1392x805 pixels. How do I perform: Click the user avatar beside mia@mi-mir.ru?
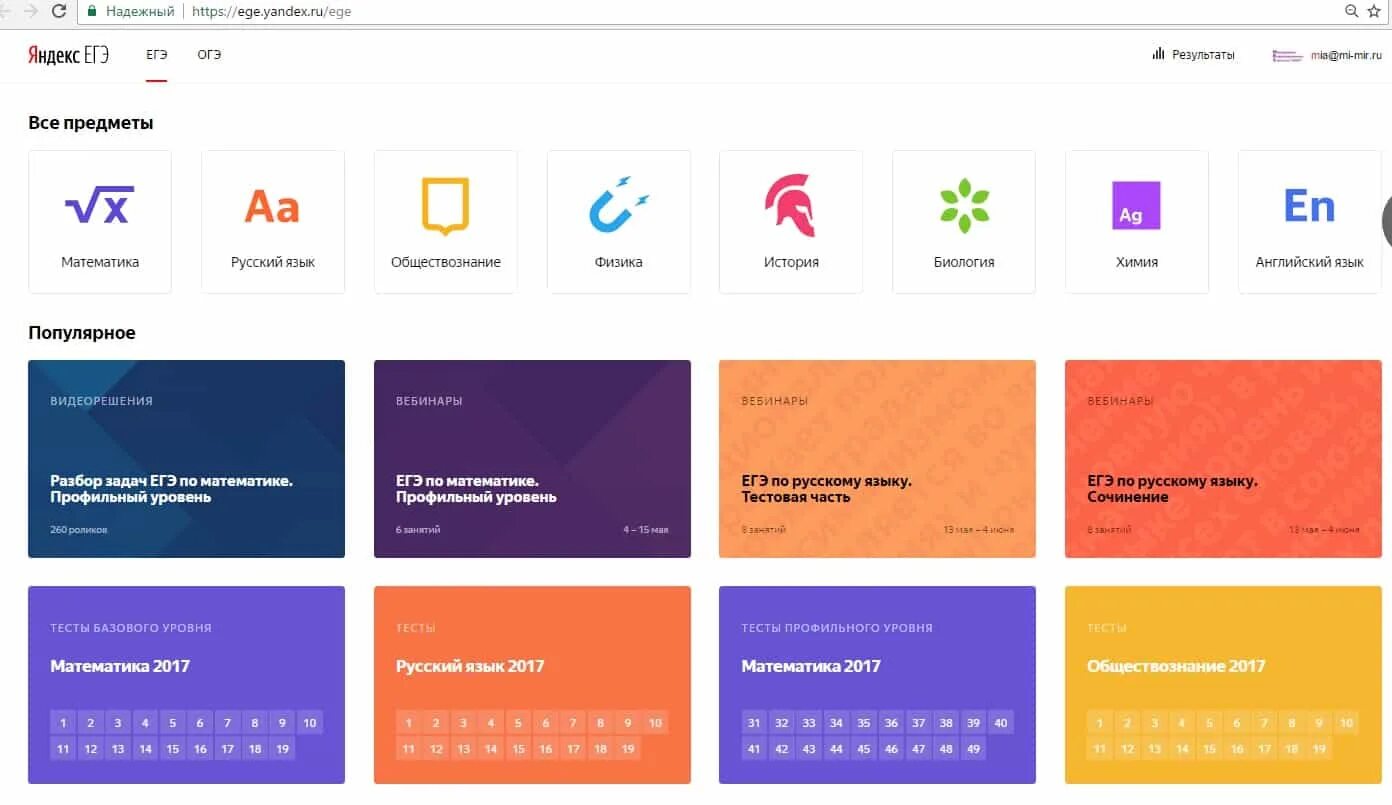1287,55
